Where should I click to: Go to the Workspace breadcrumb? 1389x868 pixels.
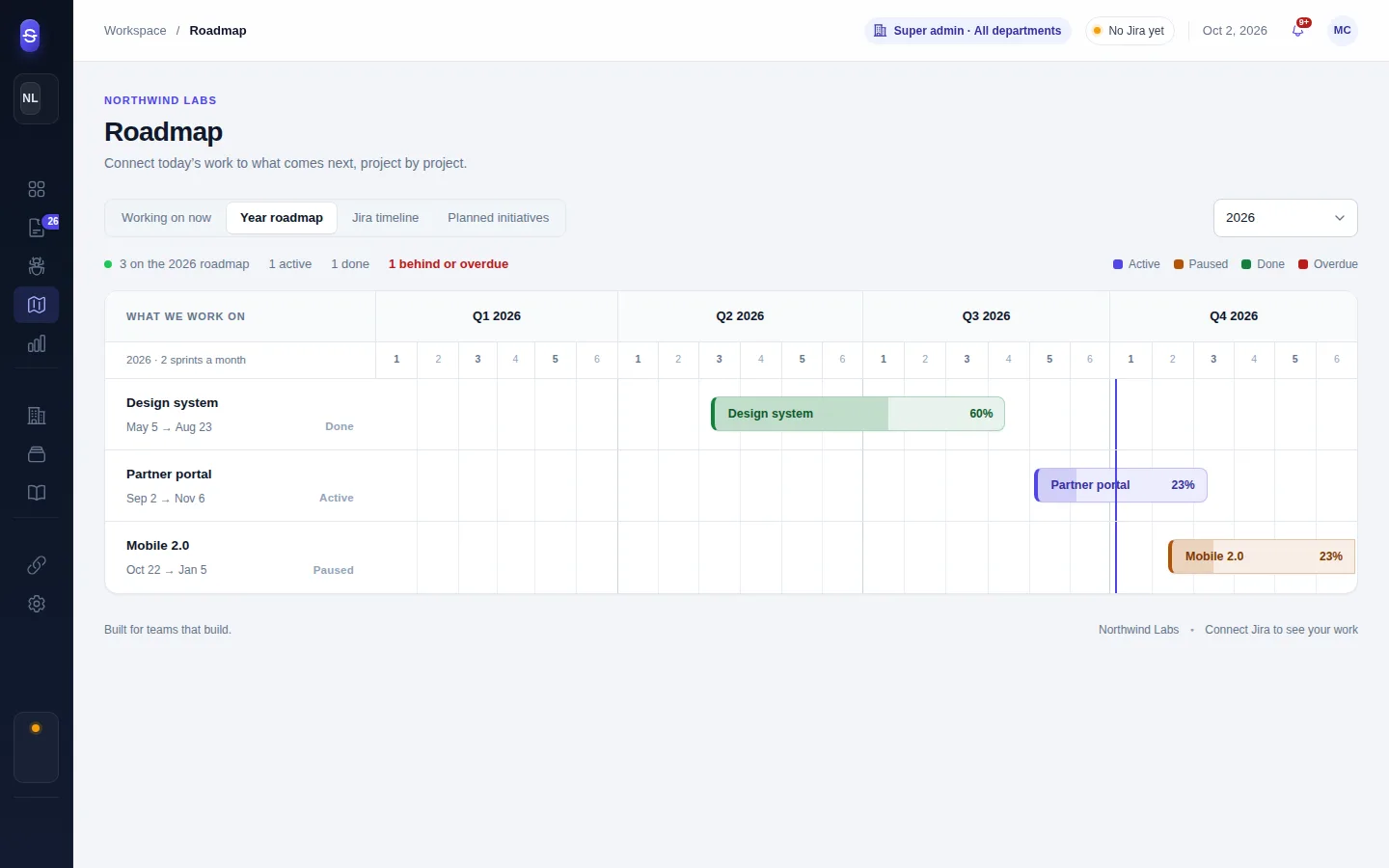click(135, 31)
